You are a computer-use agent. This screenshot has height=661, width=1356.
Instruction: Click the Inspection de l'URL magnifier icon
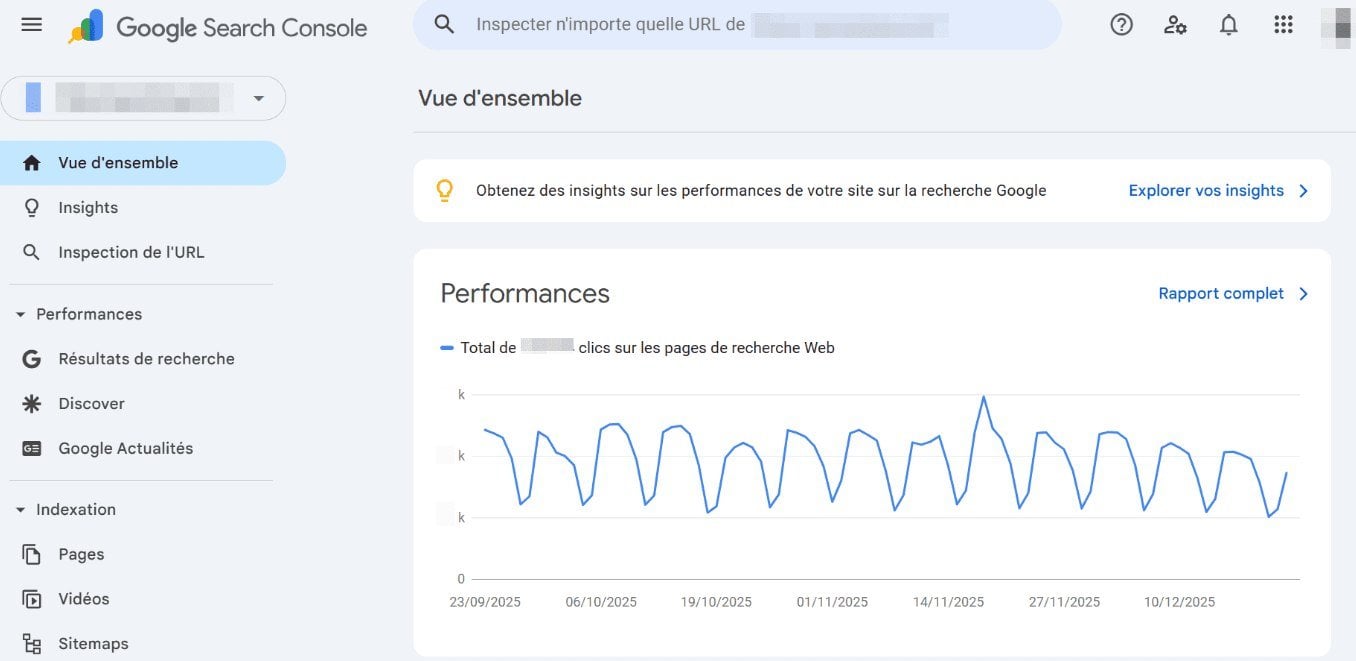pyautogui.click(x=31, y=252)
